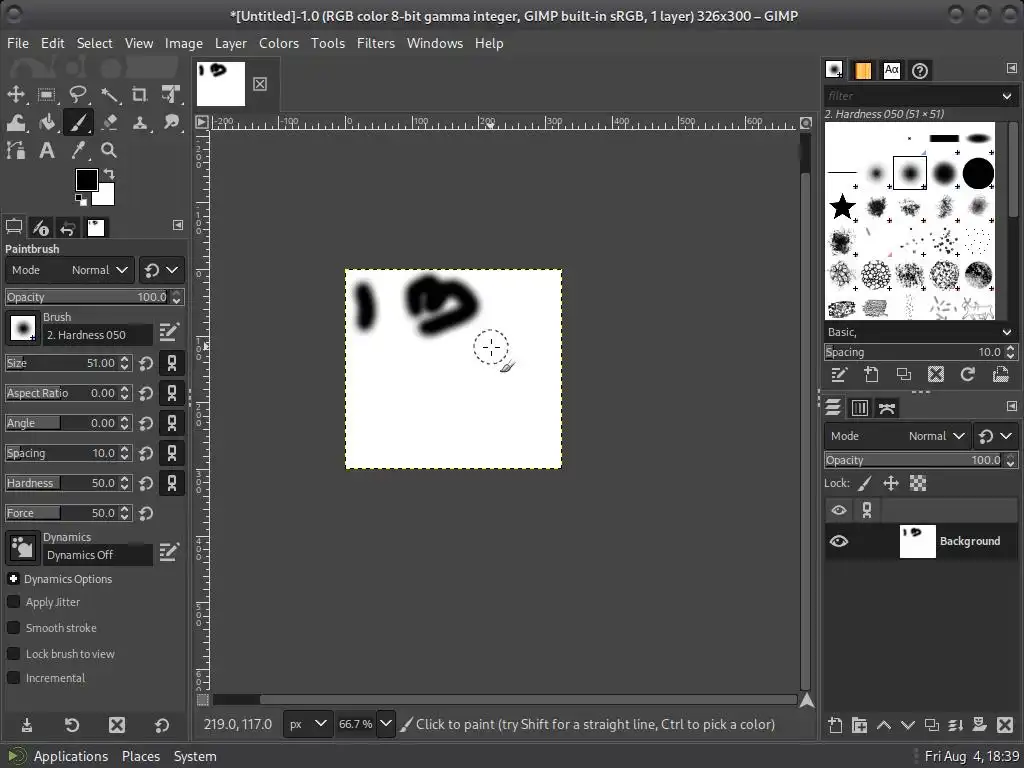Delete the current layer
The height and width of the screenshot is (768, 1024).
tap(1005, 725)
